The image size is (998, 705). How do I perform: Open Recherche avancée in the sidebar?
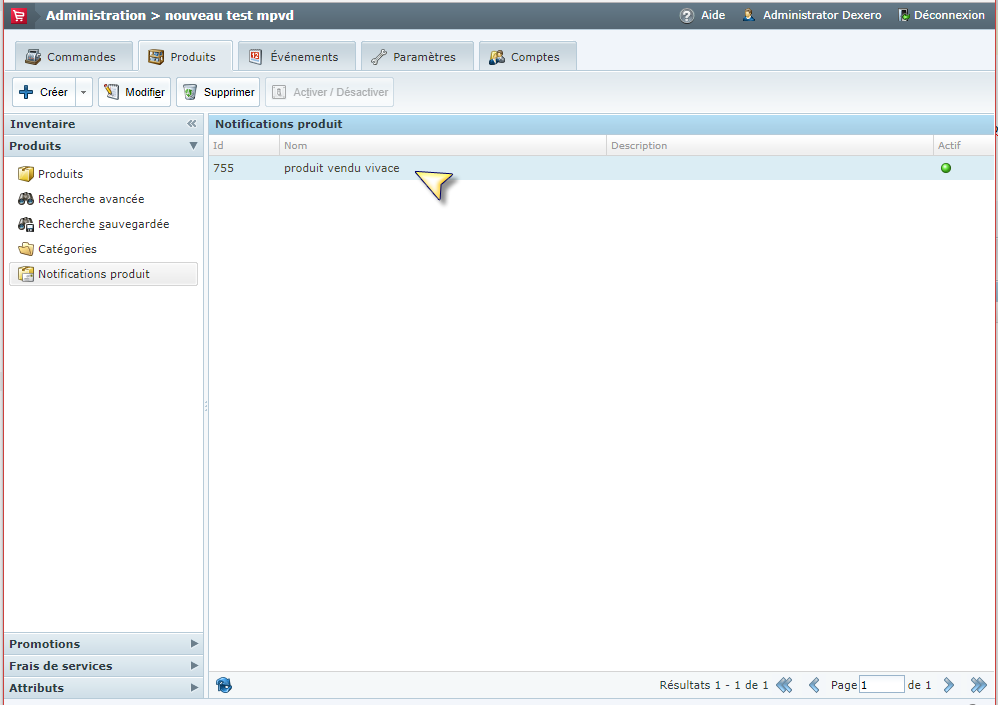(90, 199)
